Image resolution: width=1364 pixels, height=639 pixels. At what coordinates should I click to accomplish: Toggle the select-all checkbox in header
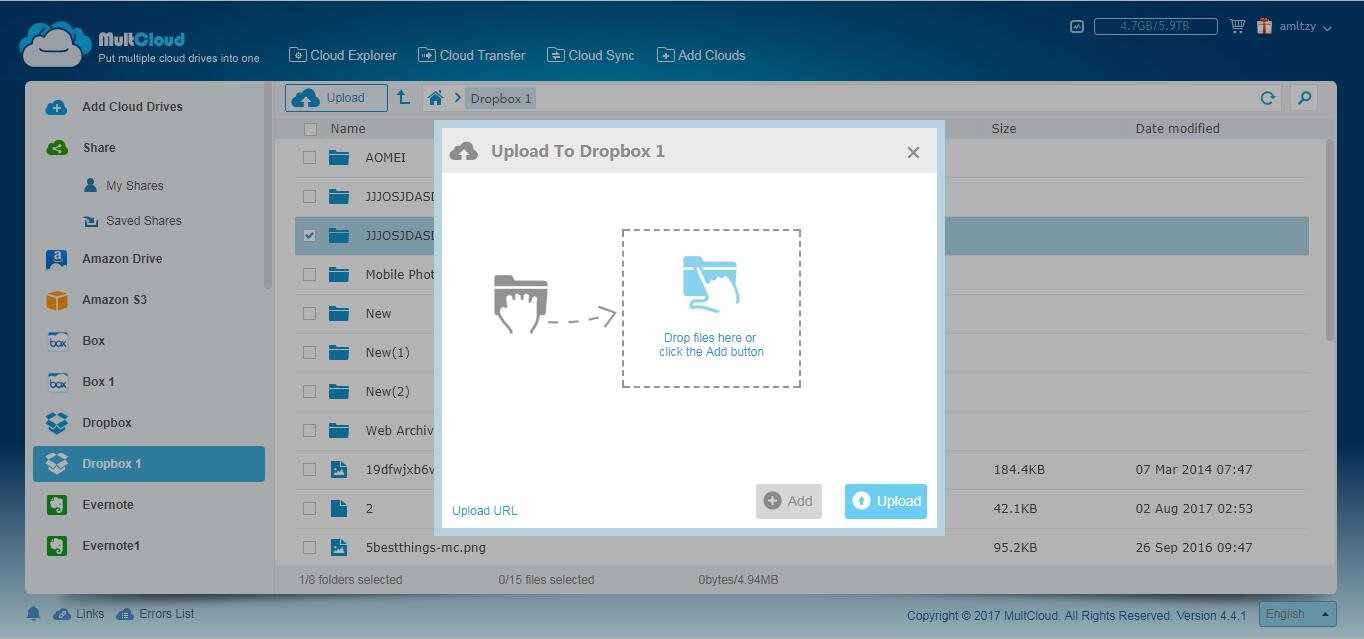coord(310,128)
